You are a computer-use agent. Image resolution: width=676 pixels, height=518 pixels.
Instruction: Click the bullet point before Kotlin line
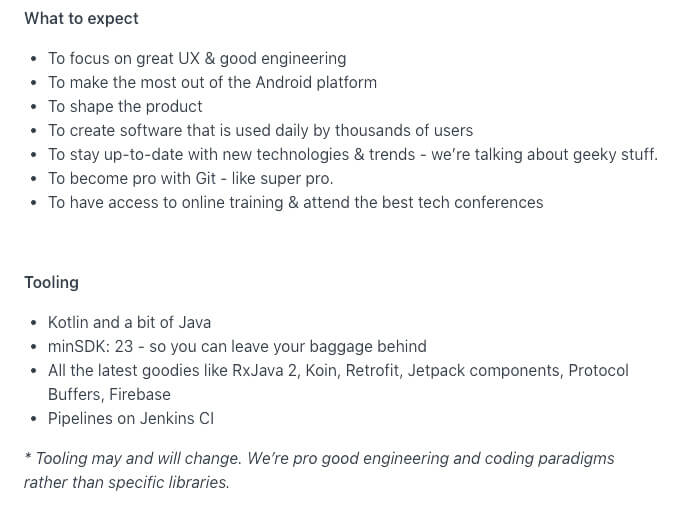(x=34, y=323)
